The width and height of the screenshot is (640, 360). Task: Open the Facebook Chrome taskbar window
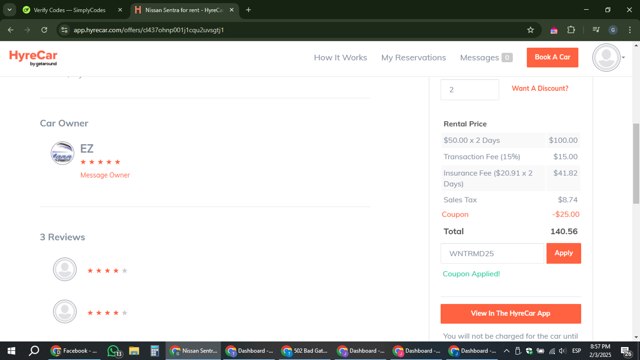click(74, 351)
